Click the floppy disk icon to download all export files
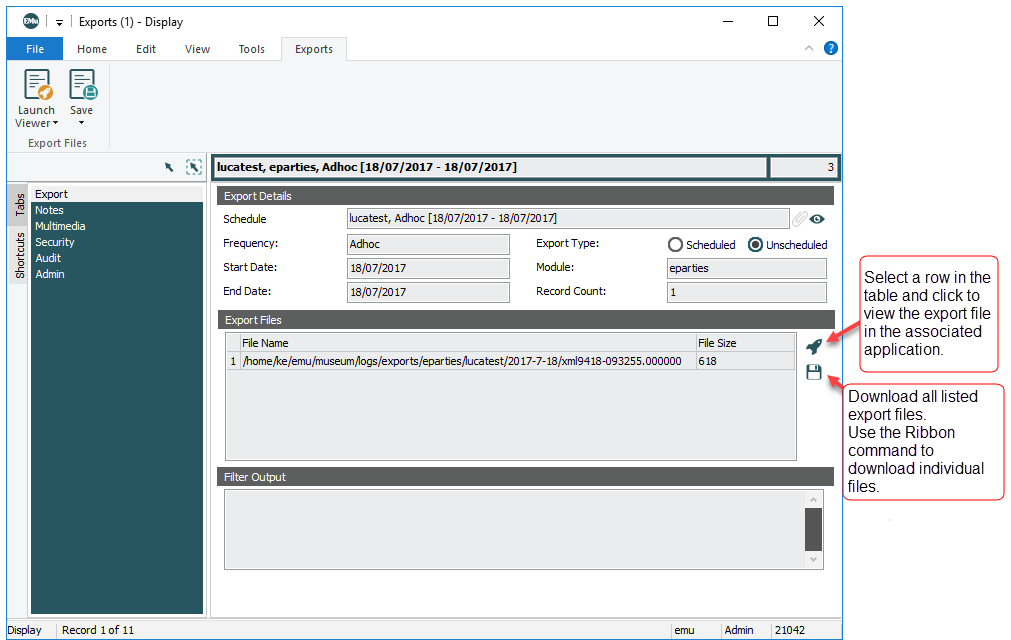This screenshot has width=1011, height=640. [x=814, y=372]
